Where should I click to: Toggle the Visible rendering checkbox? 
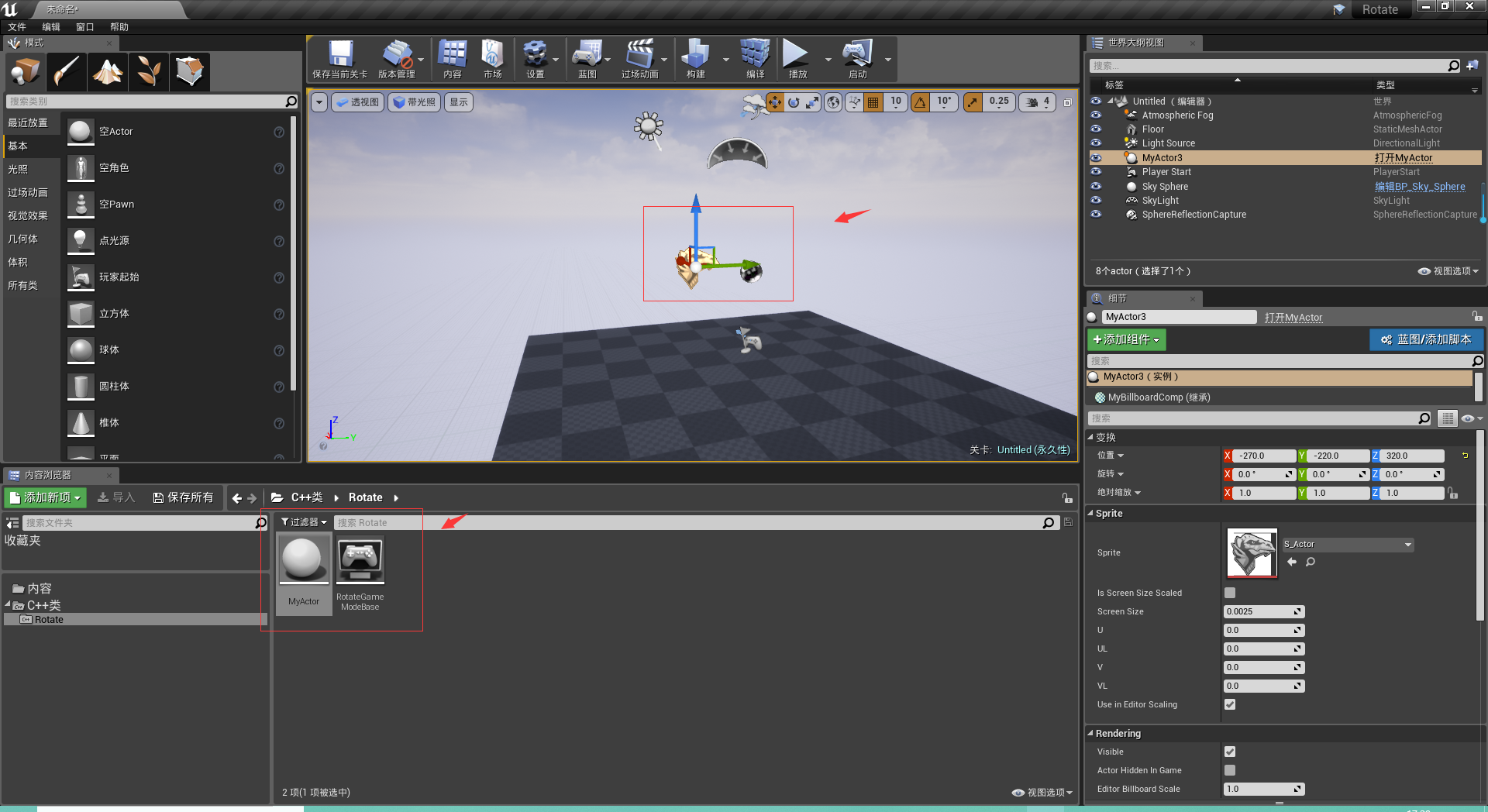click(x=1230, y=752)
